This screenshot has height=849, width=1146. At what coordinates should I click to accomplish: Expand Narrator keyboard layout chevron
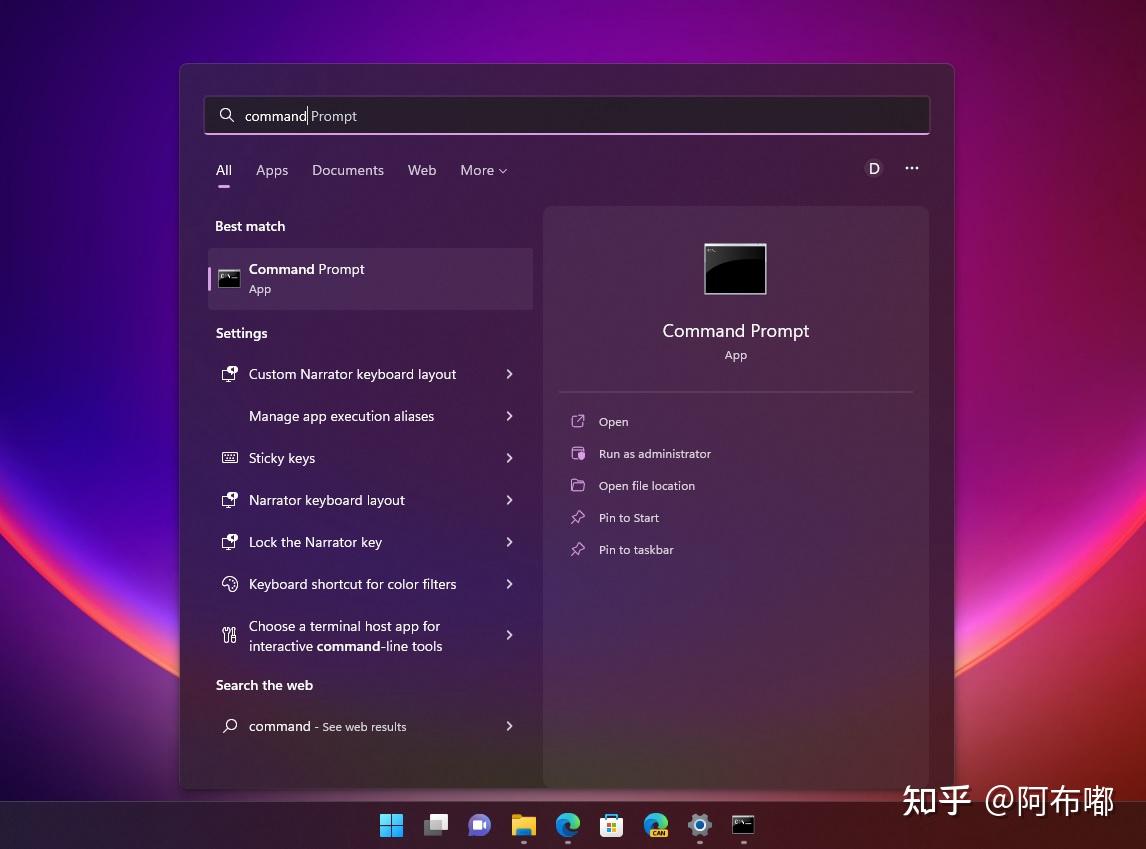pyautogui.click(x=509, y=500)
